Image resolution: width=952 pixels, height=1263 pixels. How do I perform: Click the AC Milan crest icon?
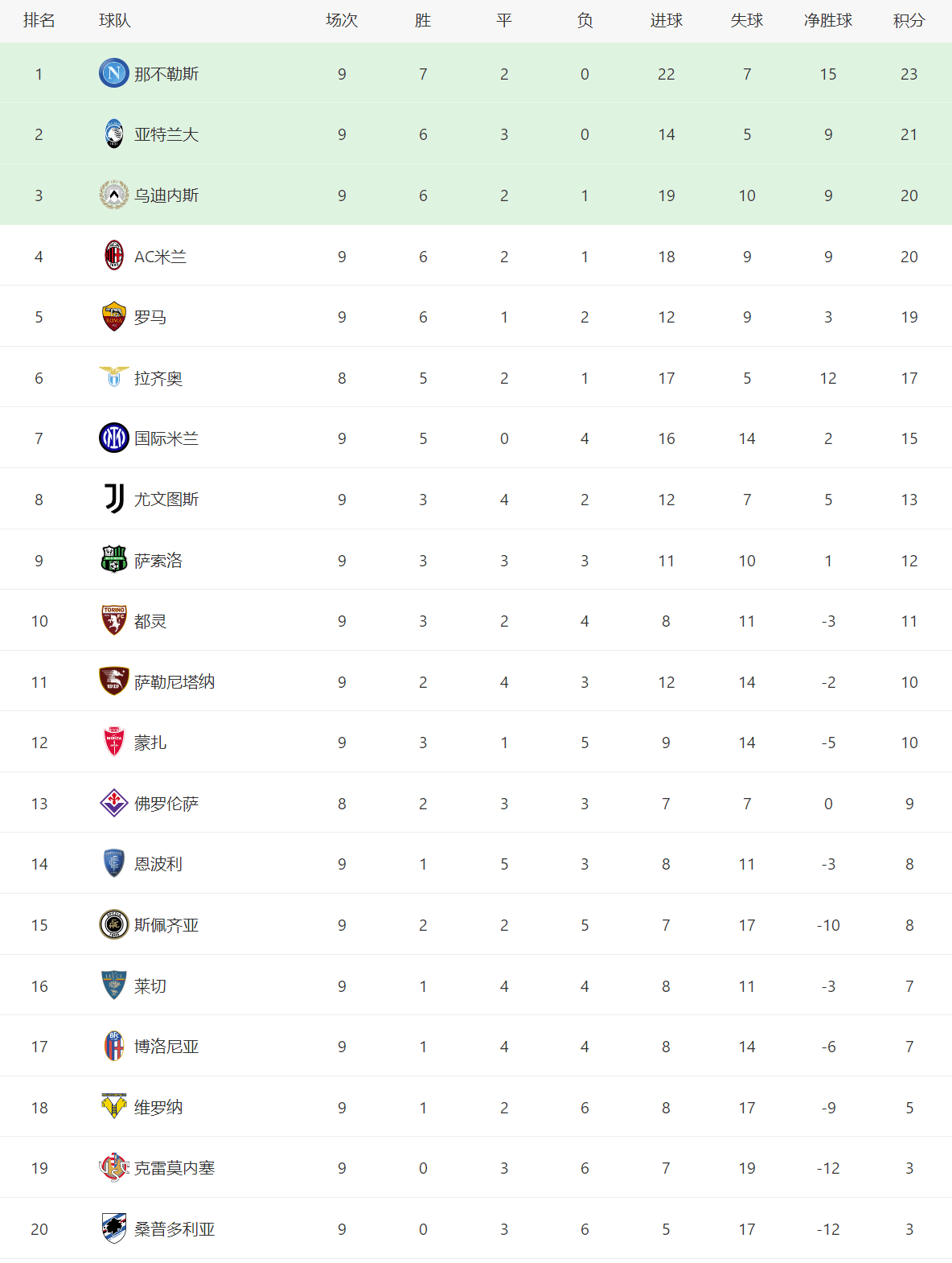pyautogui.click(x=114, y=256)
